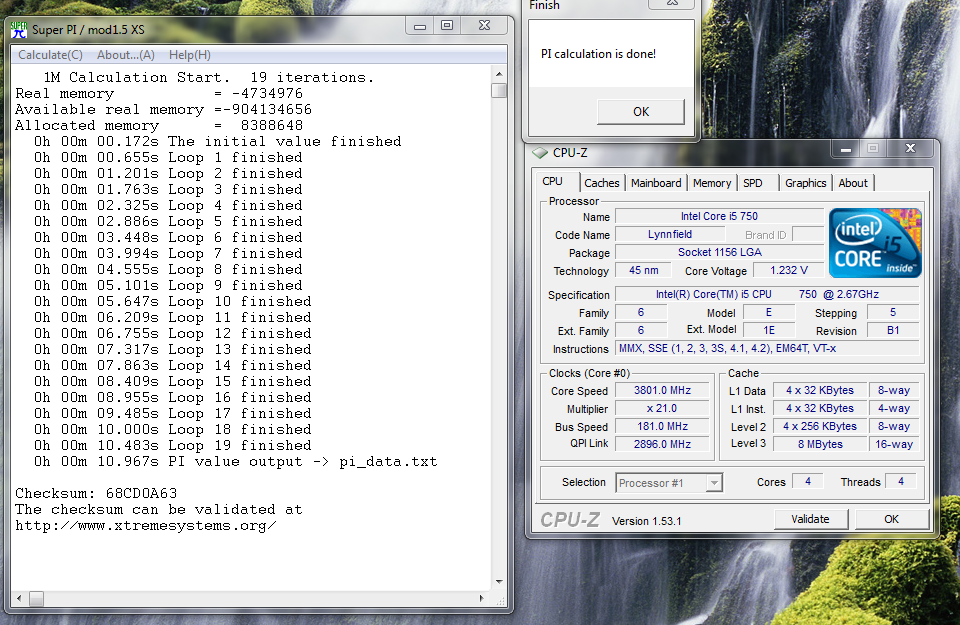Open the Help(H) menu in Super PI
Screen dimensions: 960x625
[190, 55]
